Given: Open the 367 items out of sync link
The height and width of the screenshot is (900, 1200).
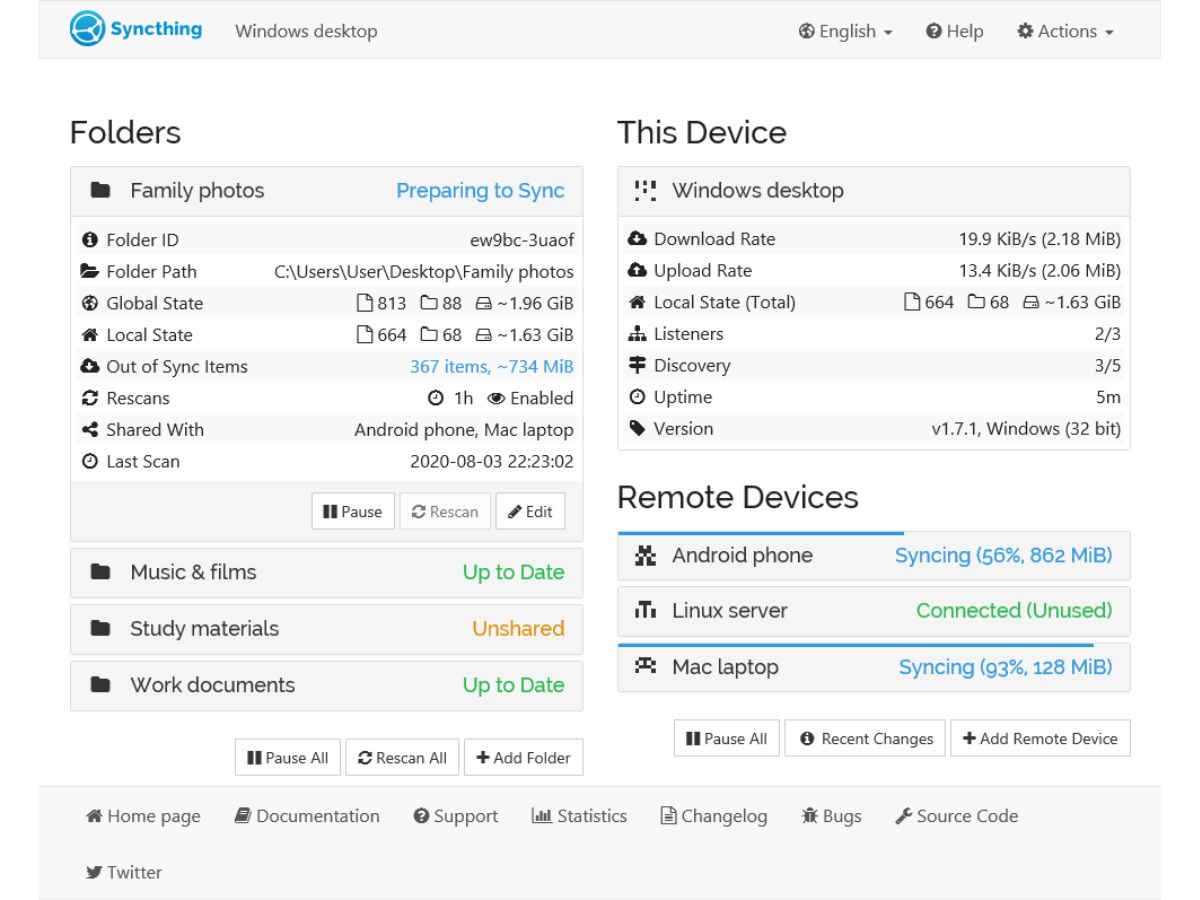Looking at the screenshot, I should tap(492, 366).
